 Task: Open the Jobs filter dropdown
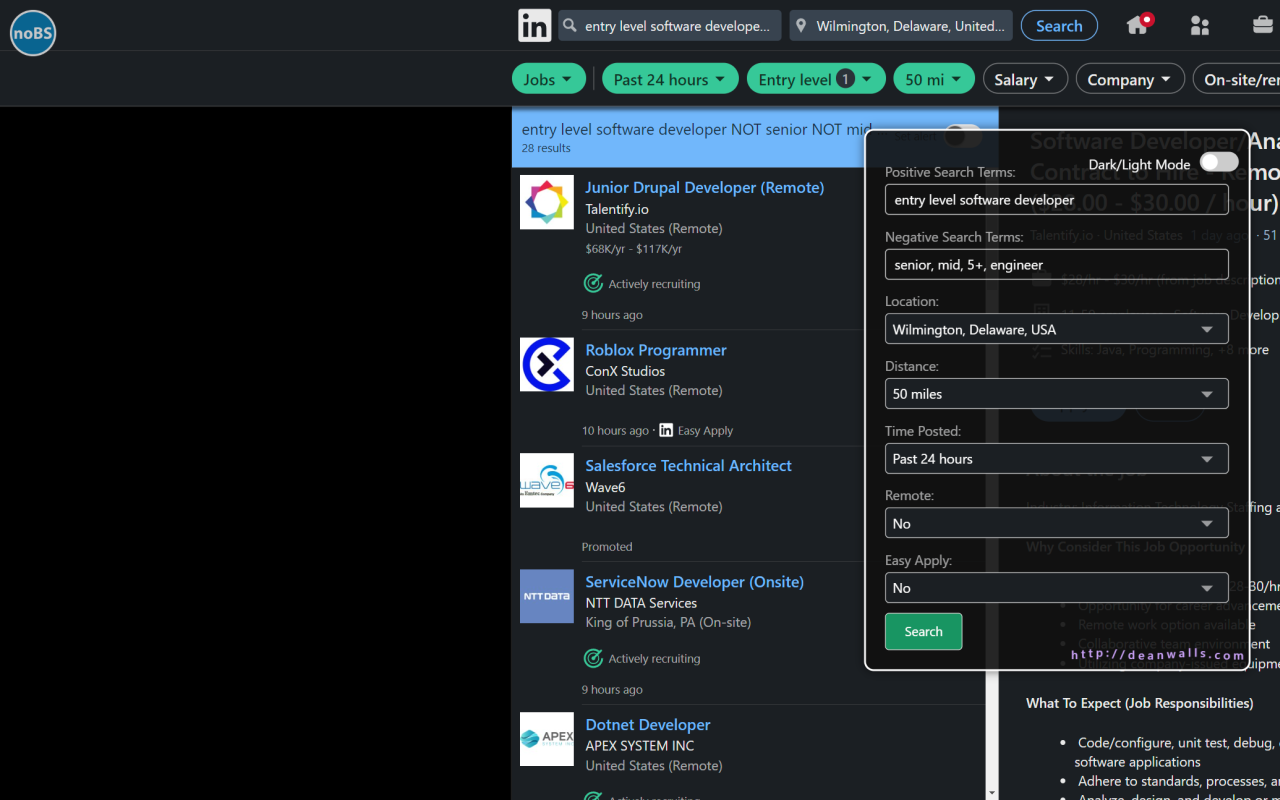point(549,79)
